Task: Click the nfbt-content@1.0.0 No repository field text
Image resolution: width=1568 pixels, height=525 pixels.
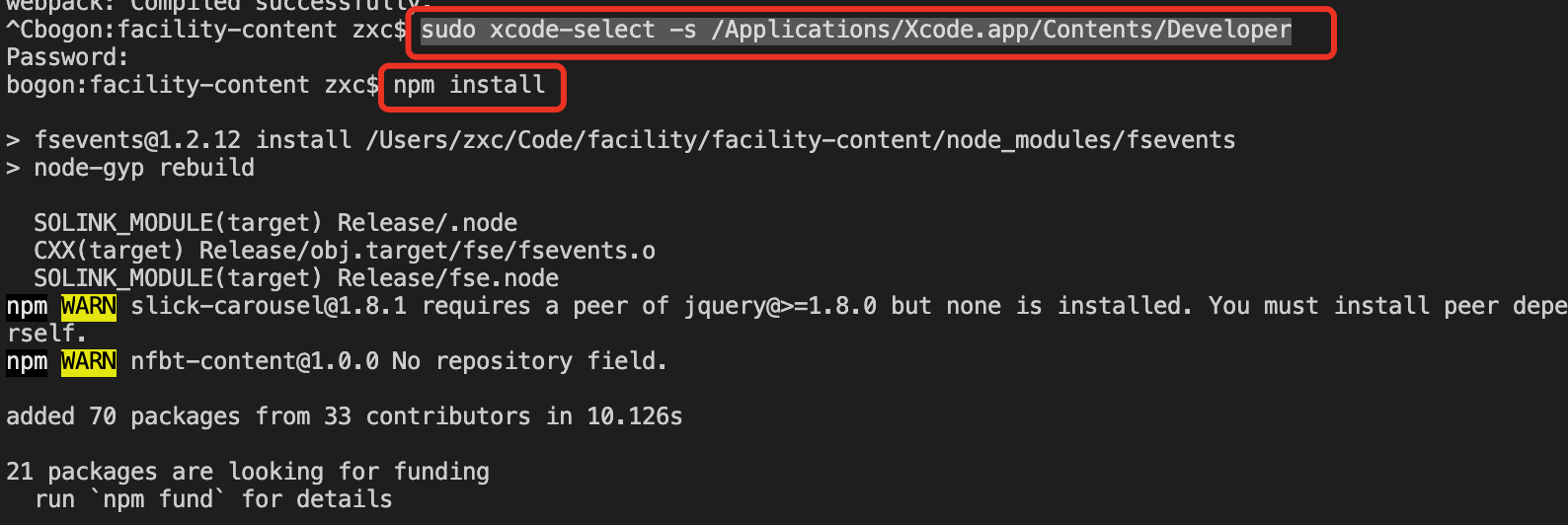Action: [399, 362]
